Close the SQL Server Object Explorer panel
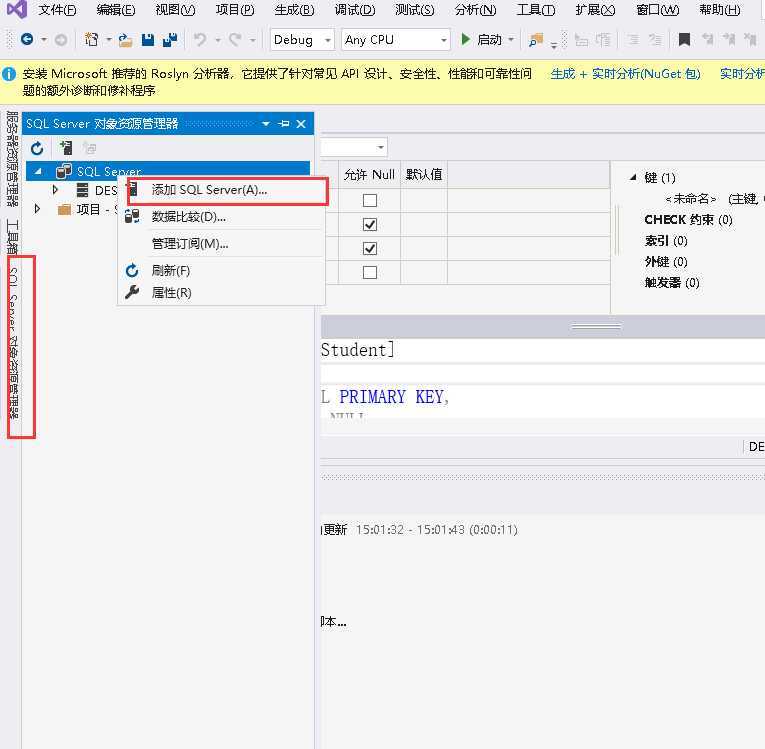This screenshot has width=765, height=749. (302, 124)
